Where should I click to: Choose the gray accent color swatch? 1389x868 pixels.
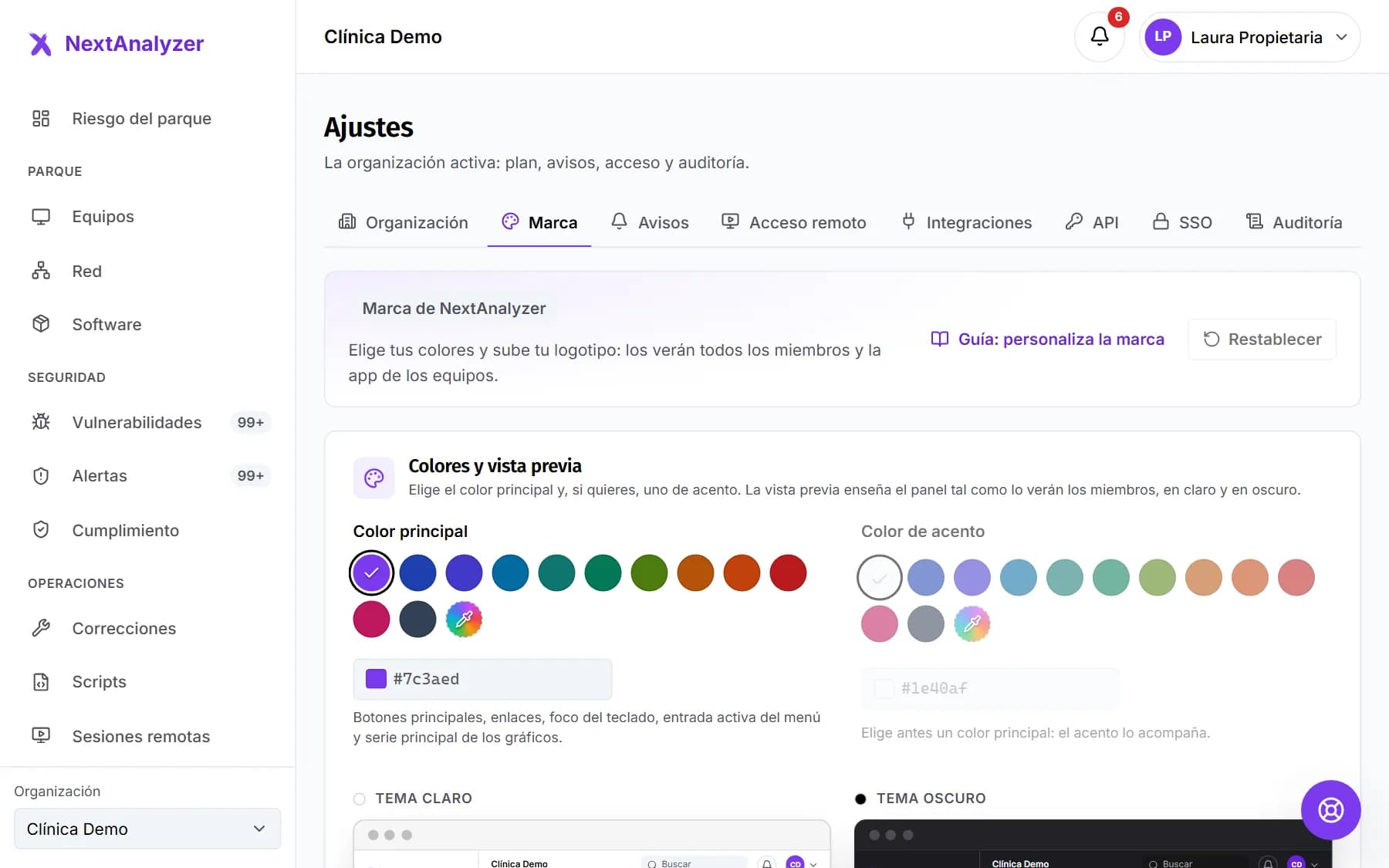pos(926,624)
